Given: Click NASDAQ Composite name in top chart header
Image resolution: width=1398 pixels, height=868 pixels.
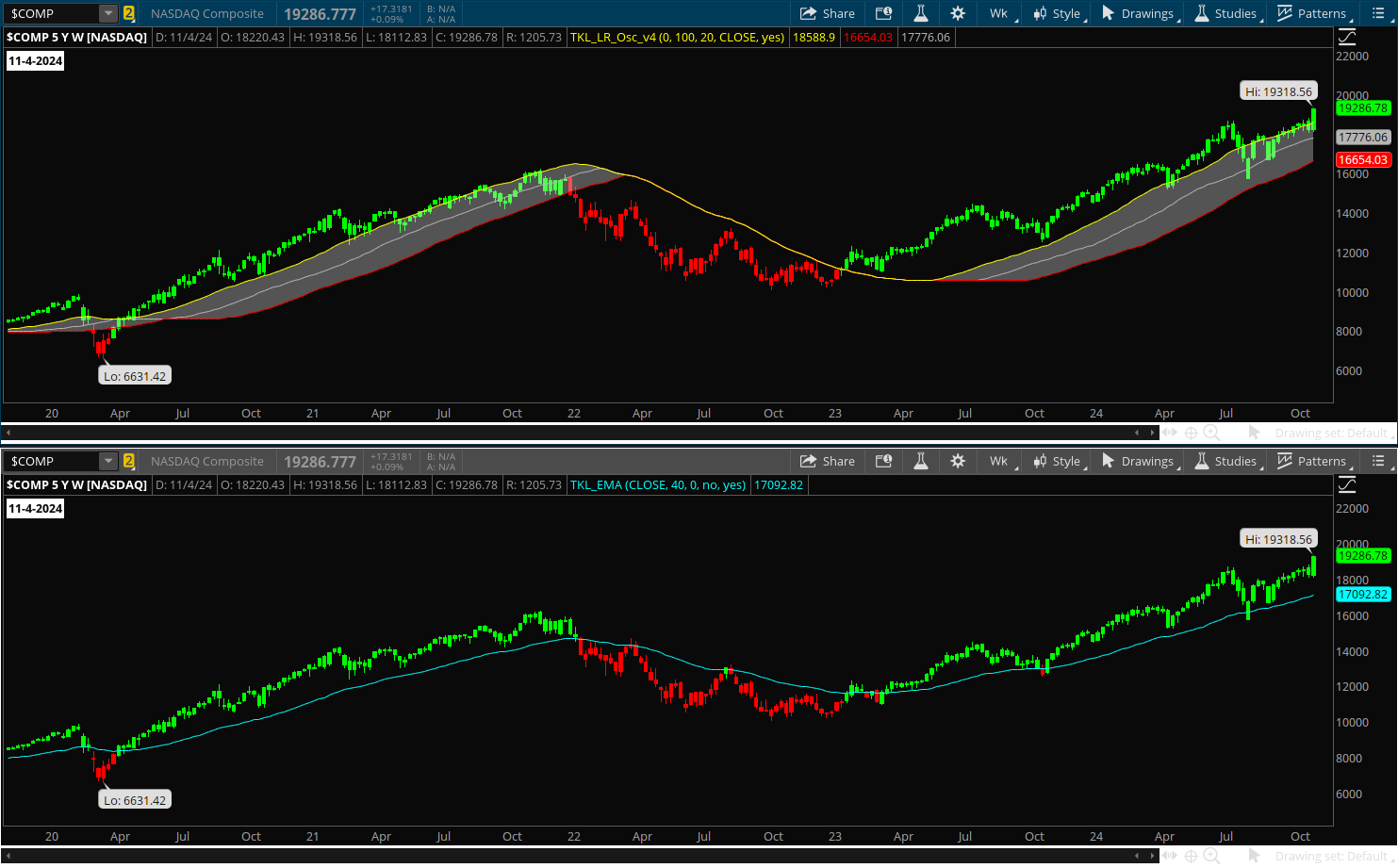Looking at the screenshot, I should click(207, 13).
